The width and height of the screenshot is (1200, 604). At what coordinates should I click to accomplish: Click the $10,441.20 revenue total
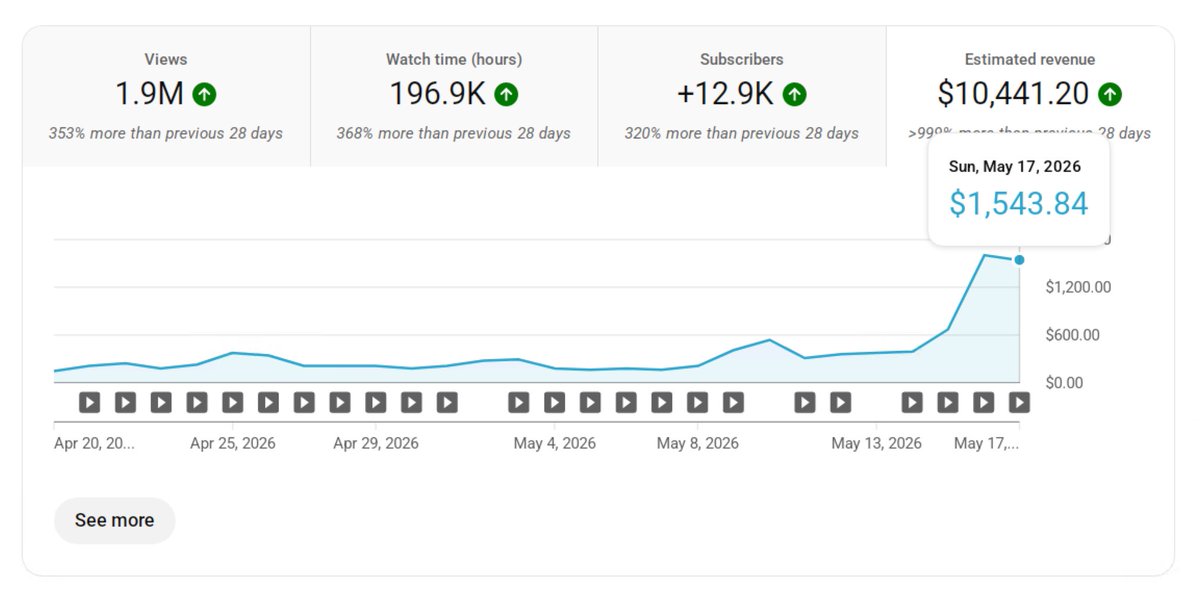coord(1013,94)
